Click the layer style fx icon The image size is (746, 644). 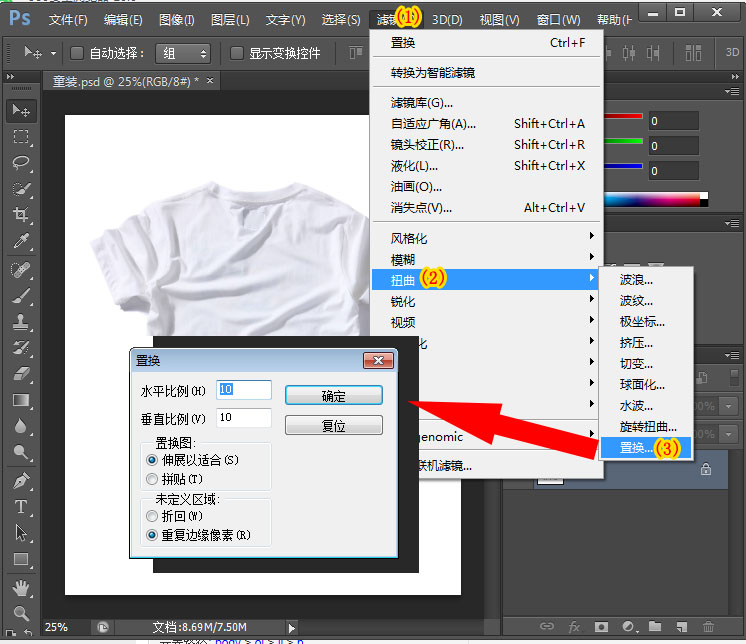(x=574, y=627)
